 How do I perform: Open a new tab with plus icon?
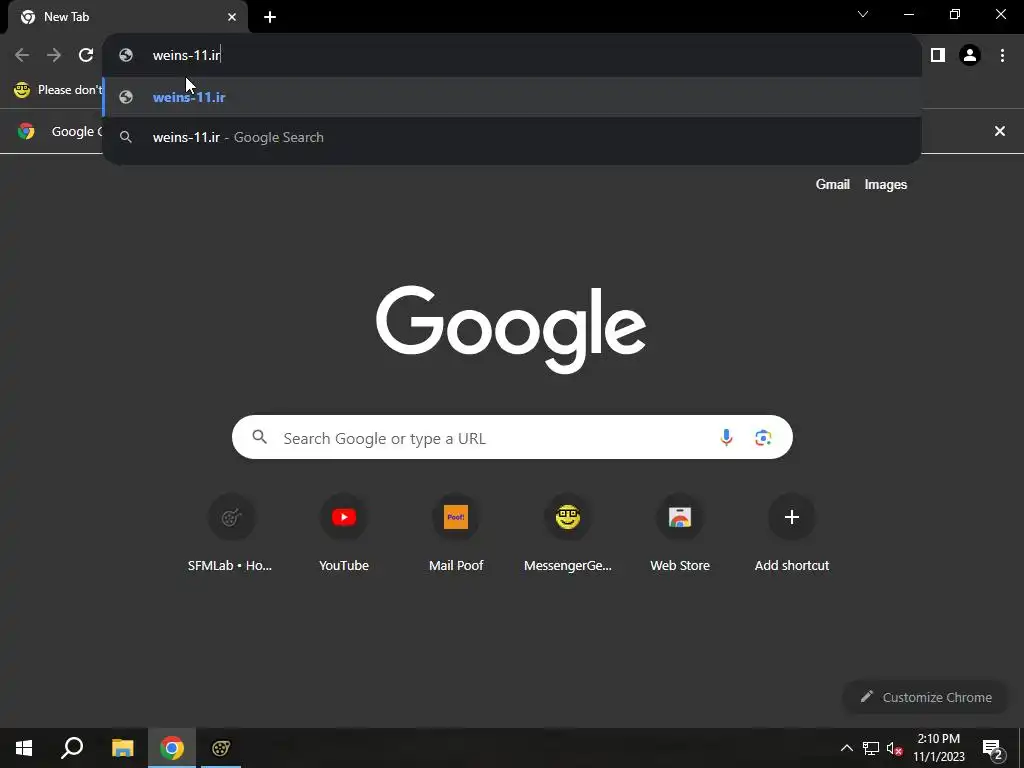[x=270, y=17]
